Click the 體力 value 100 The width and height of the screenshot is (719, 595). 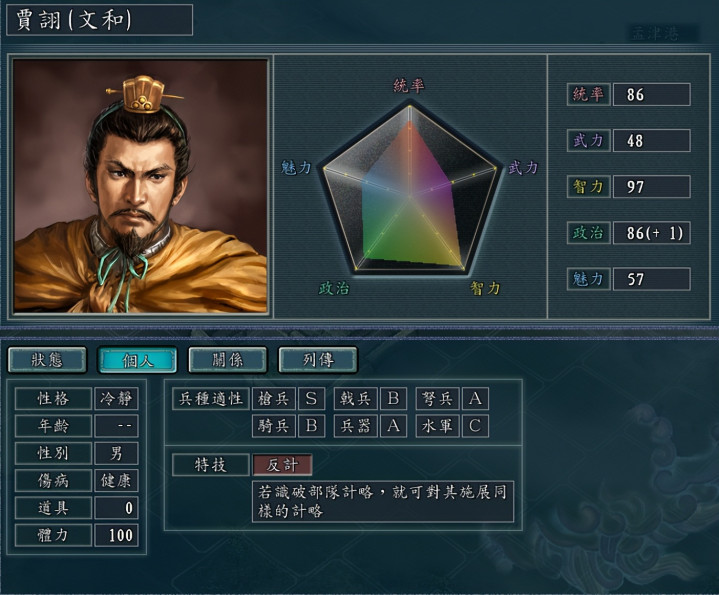[x=116, y=535]
